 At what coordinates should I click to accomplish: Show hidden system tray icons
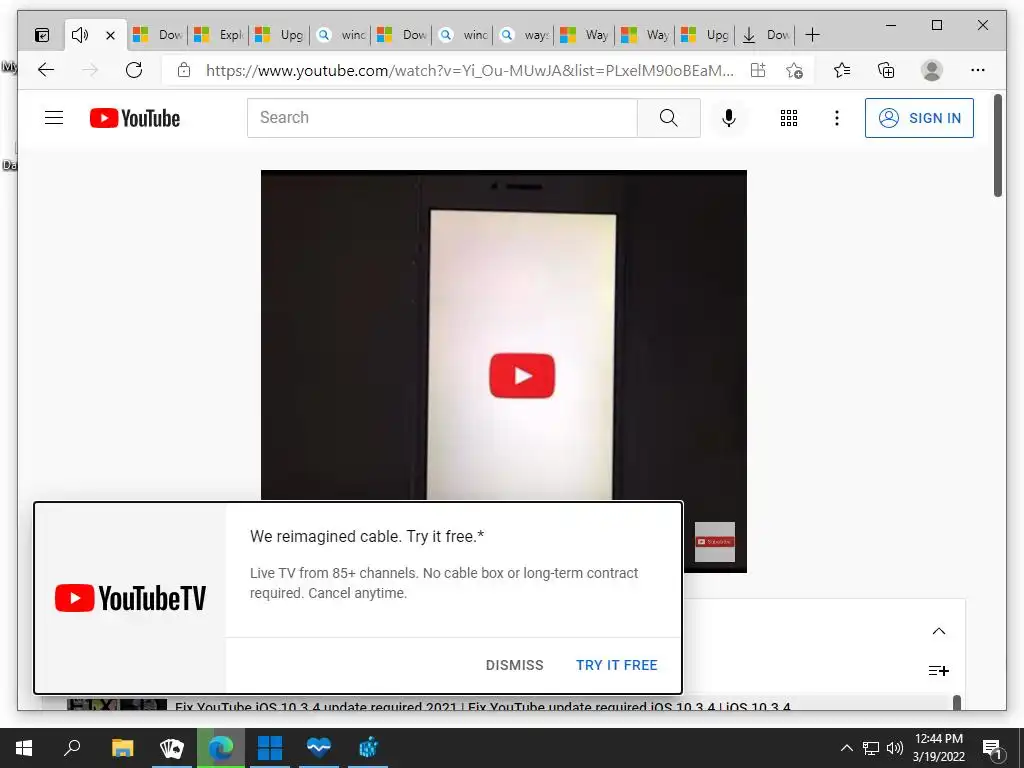pos(846,748)
